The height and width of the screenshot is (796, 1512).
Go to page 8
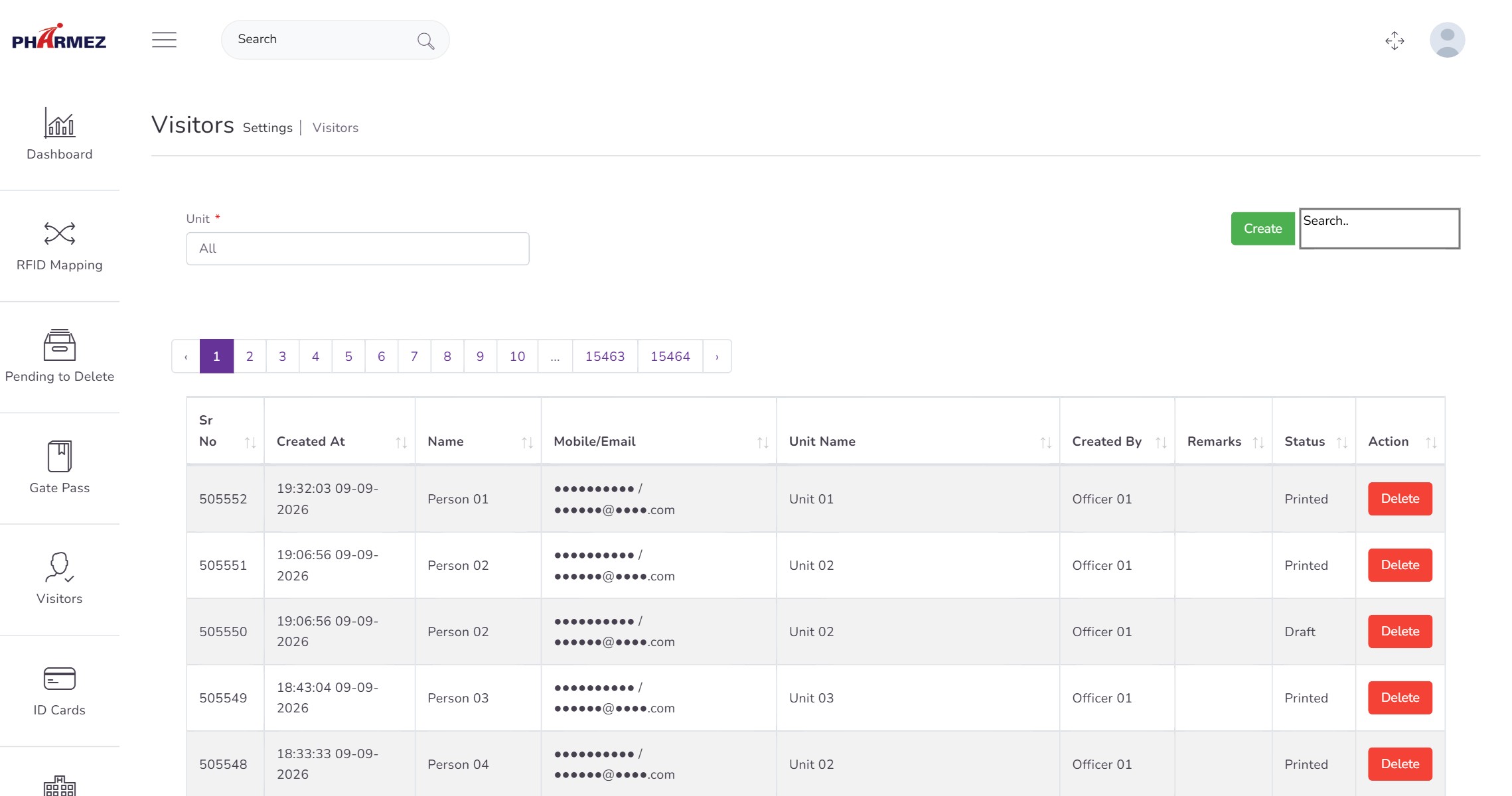pos(447,356)
